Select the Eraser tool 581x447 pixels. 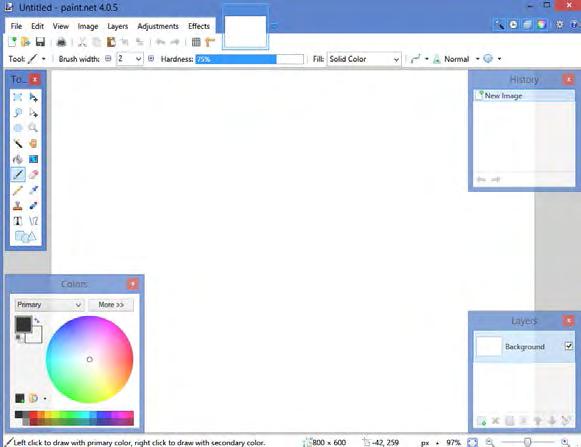point(33,175)
